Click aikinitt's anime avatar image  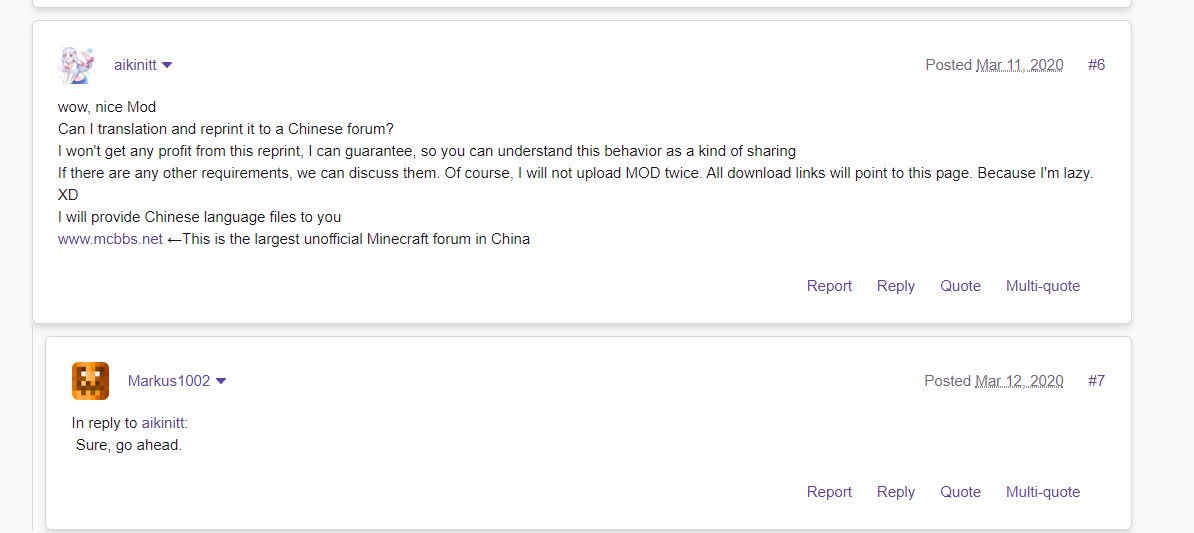click(x=77, y=65)
